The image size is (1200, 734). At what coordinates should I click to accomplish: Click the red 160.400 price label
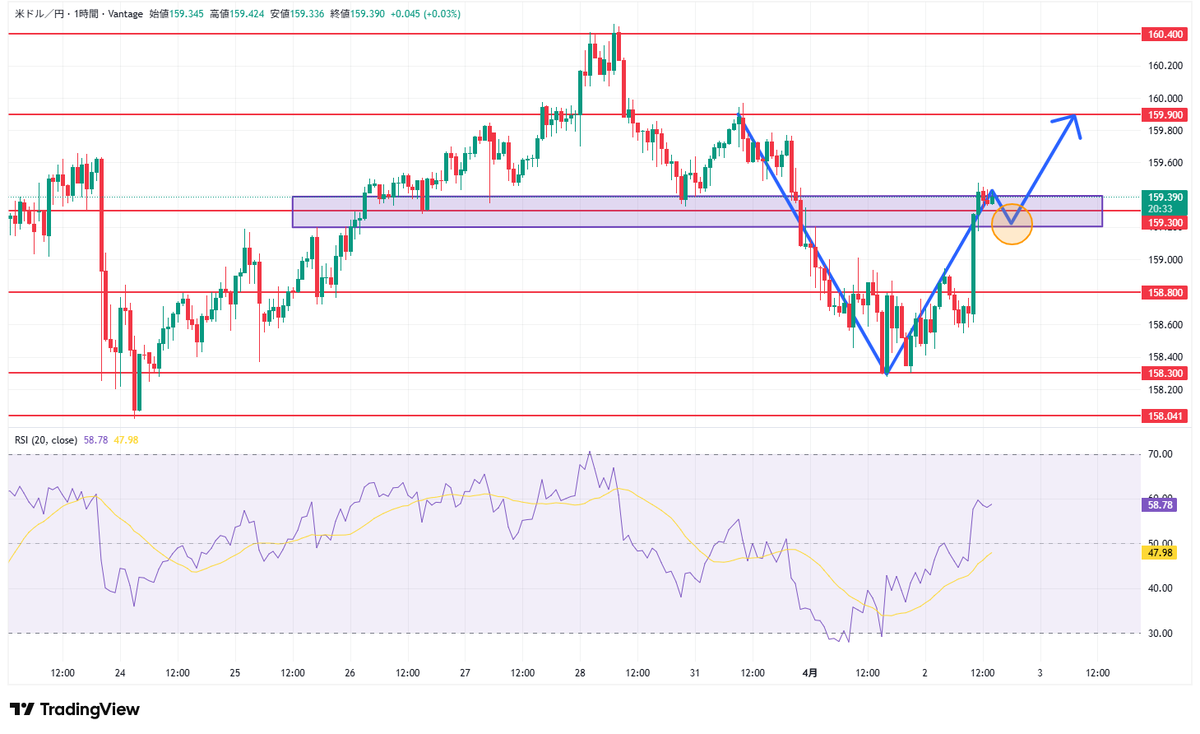click(1164, 34)
